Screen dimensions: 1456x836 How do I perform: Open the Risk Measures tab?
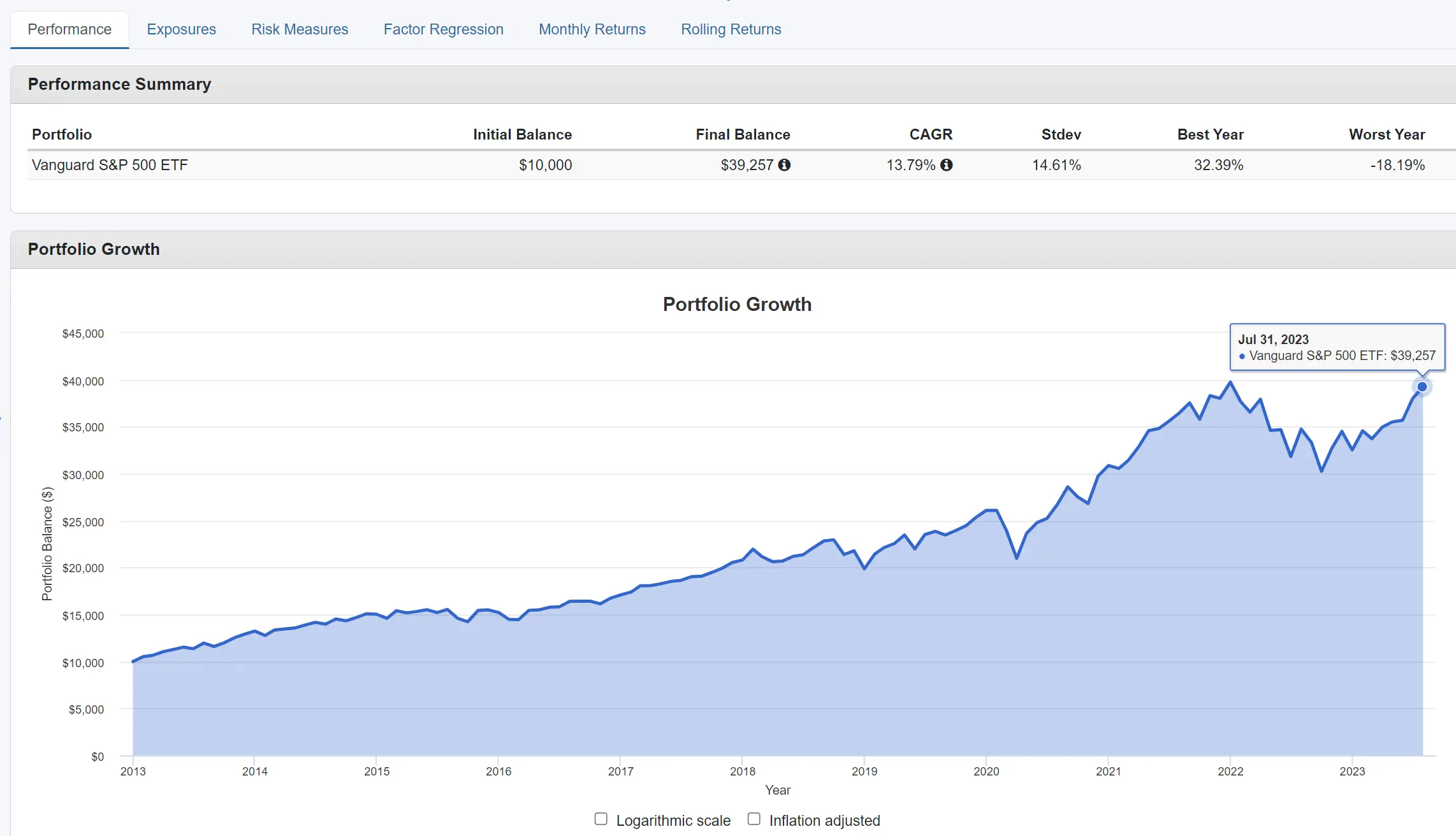pos(300,29)
